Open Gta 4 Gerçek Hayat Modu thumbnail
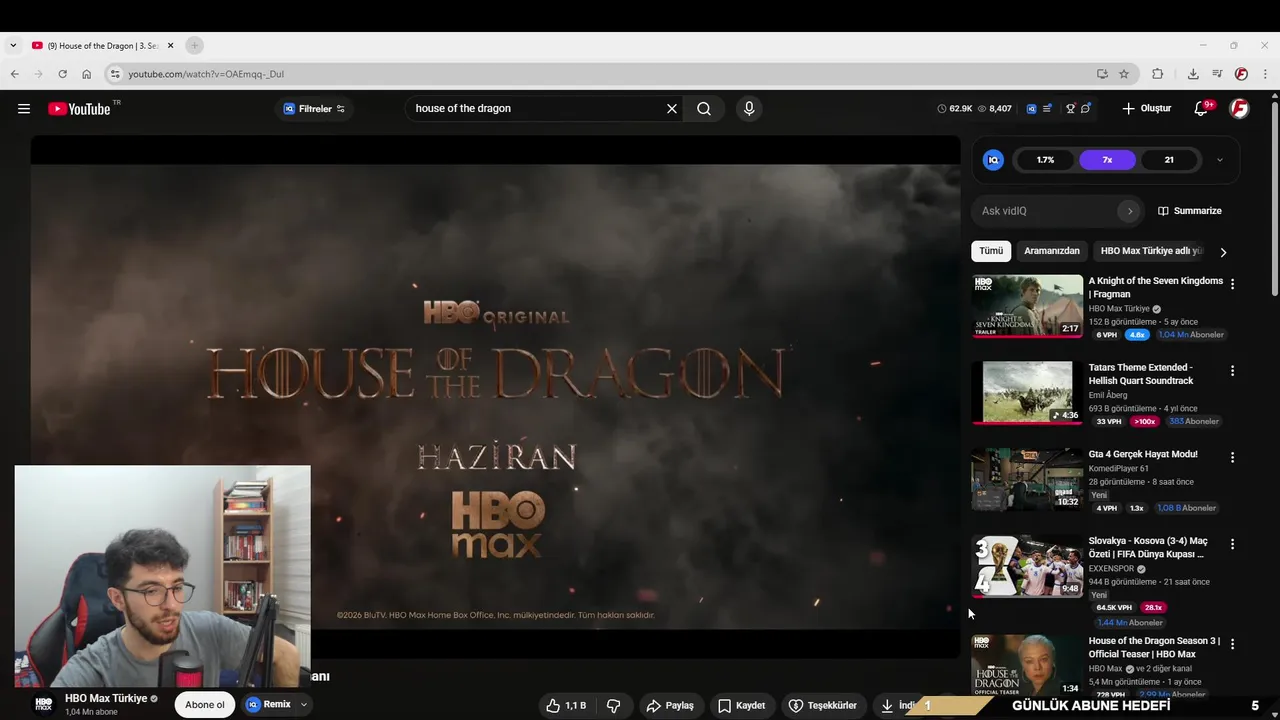 (1027, 479)
